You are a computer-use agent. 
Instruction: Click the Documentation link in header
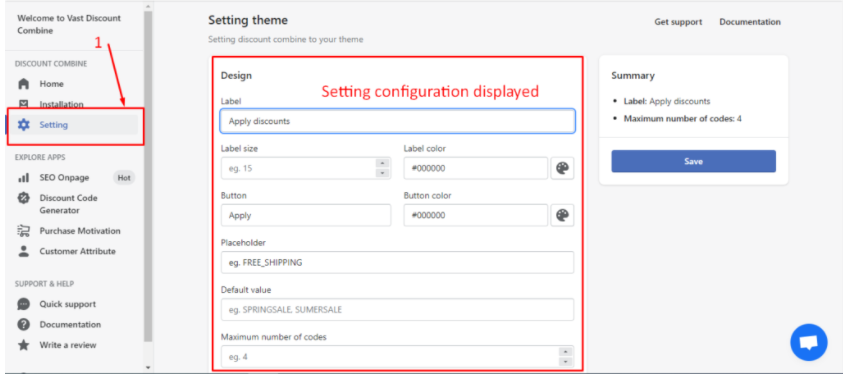(x=750, y=22)
